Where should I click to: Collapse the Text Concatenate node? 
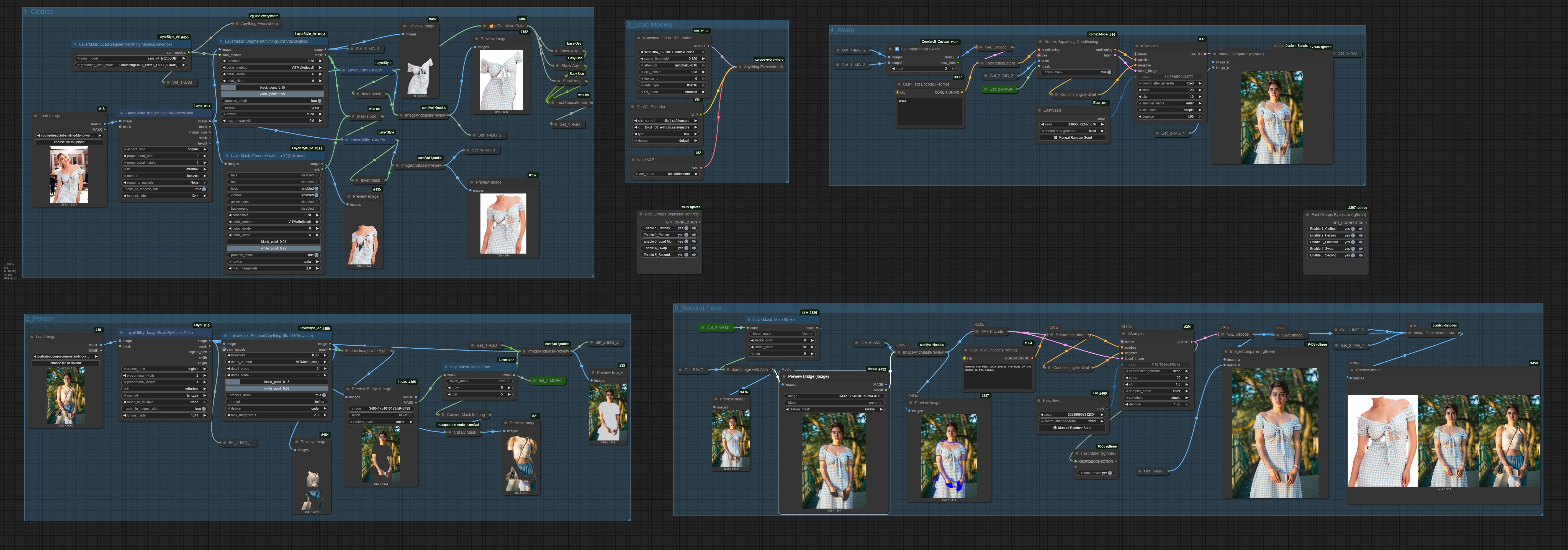pyautogui.click(x=552, y=103)
